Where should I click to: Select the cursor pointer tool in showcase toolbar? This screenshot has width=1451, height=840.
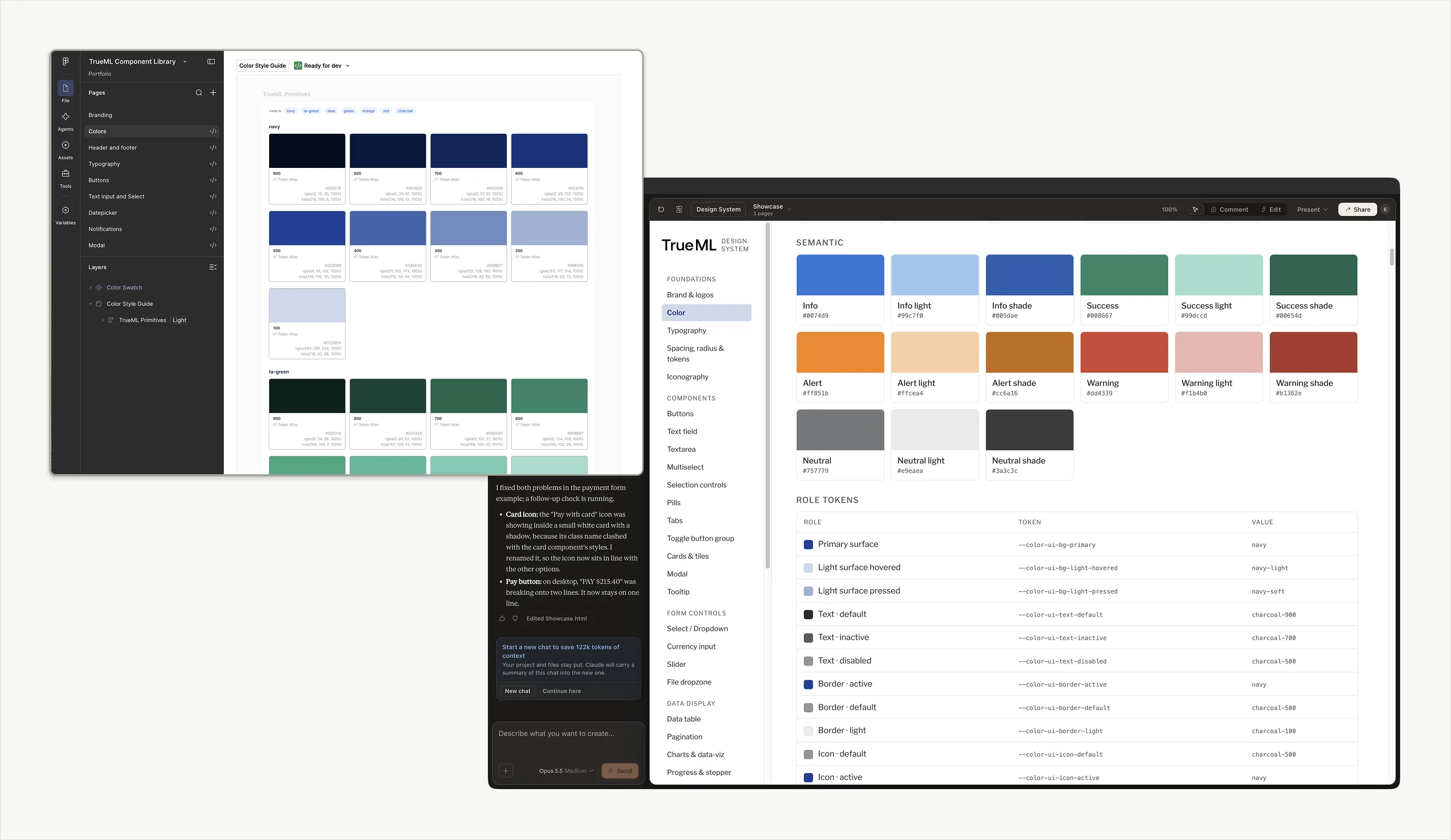[x=1196, y=210]
